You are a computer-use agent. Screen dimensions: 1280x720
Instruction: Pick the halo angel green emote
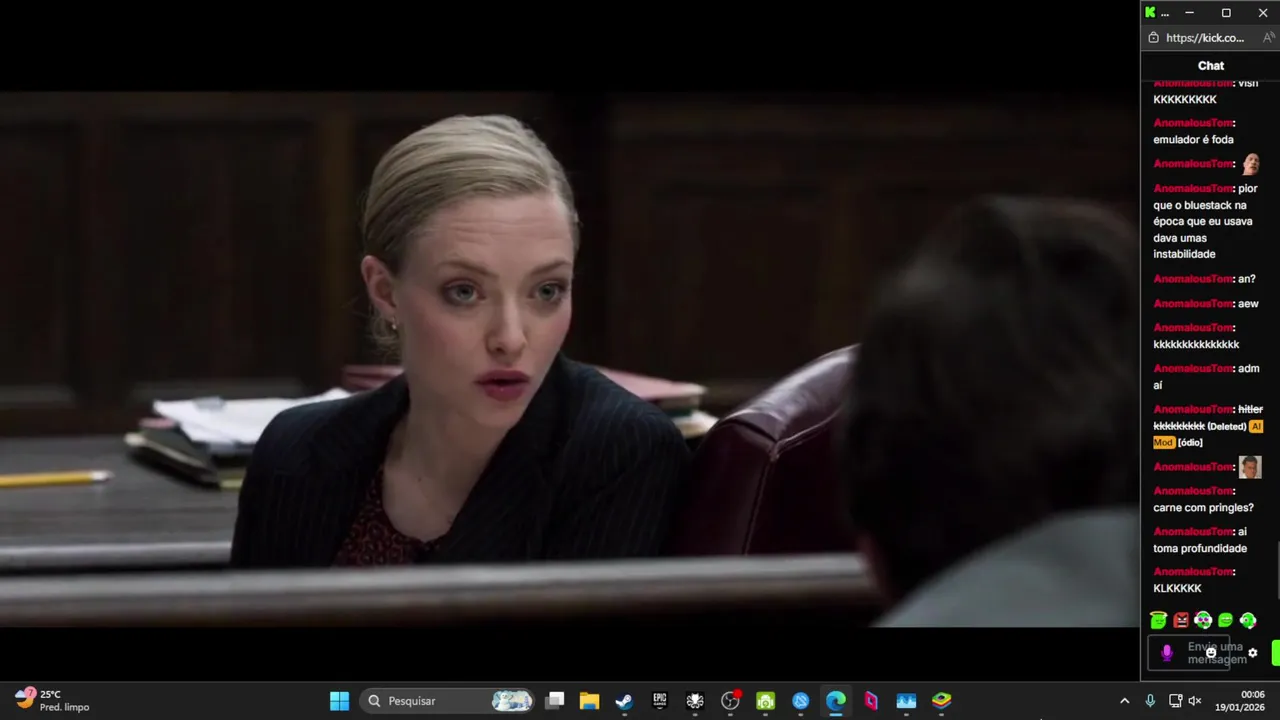pyautogui.click(x=1159, y=620)
